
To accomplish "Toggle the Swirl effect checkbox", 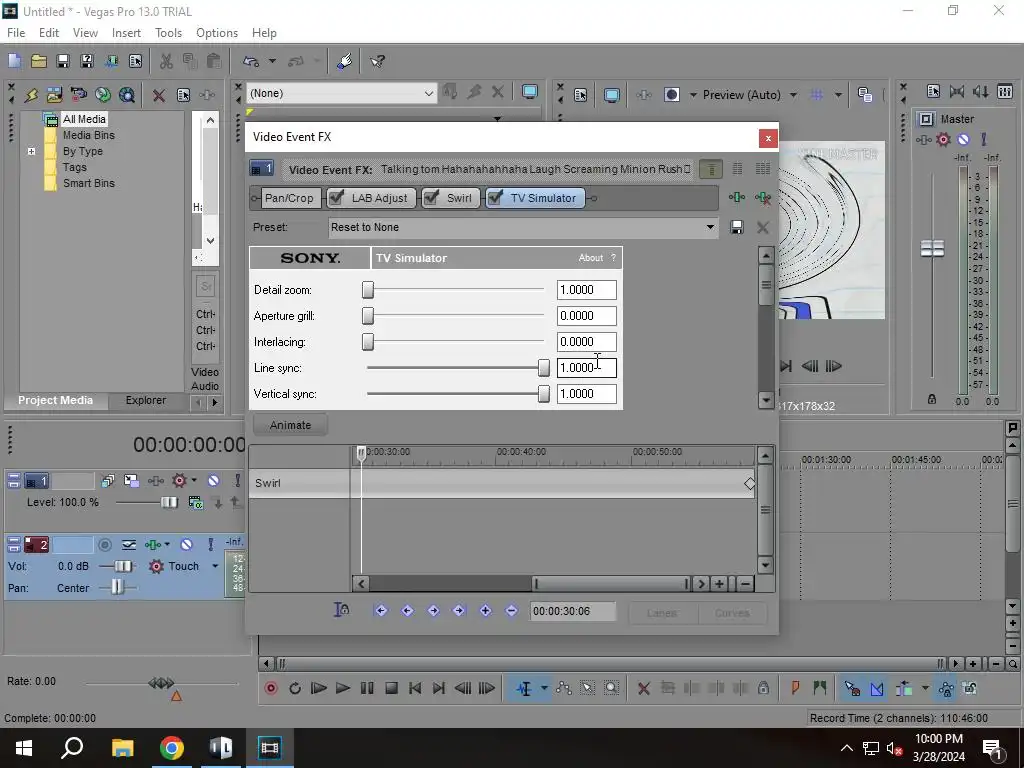I will click(x=432, y=198).
